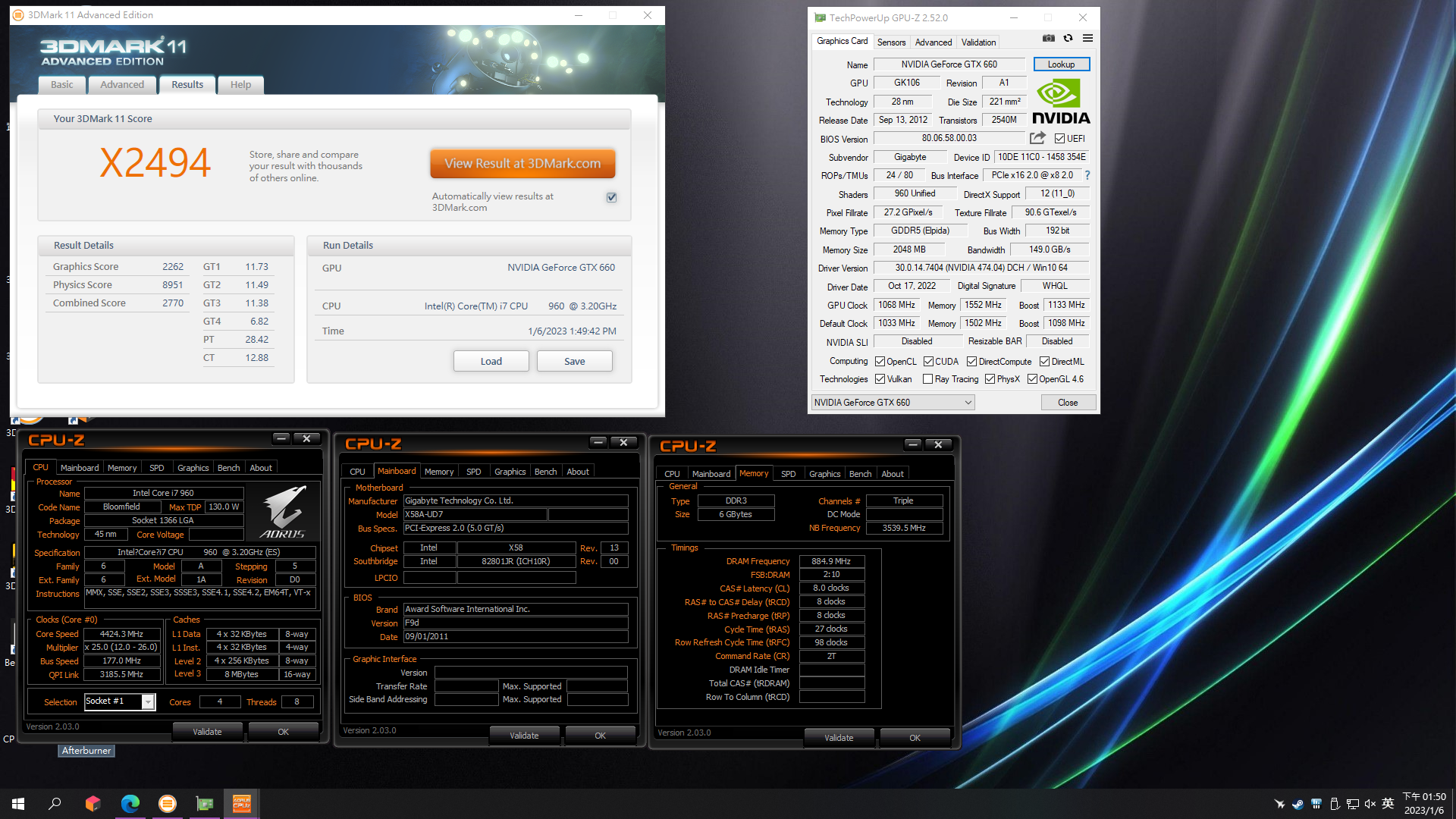1456x819 pixels.
Task: Click the Load button in Run Details
Action: [491, 362]
